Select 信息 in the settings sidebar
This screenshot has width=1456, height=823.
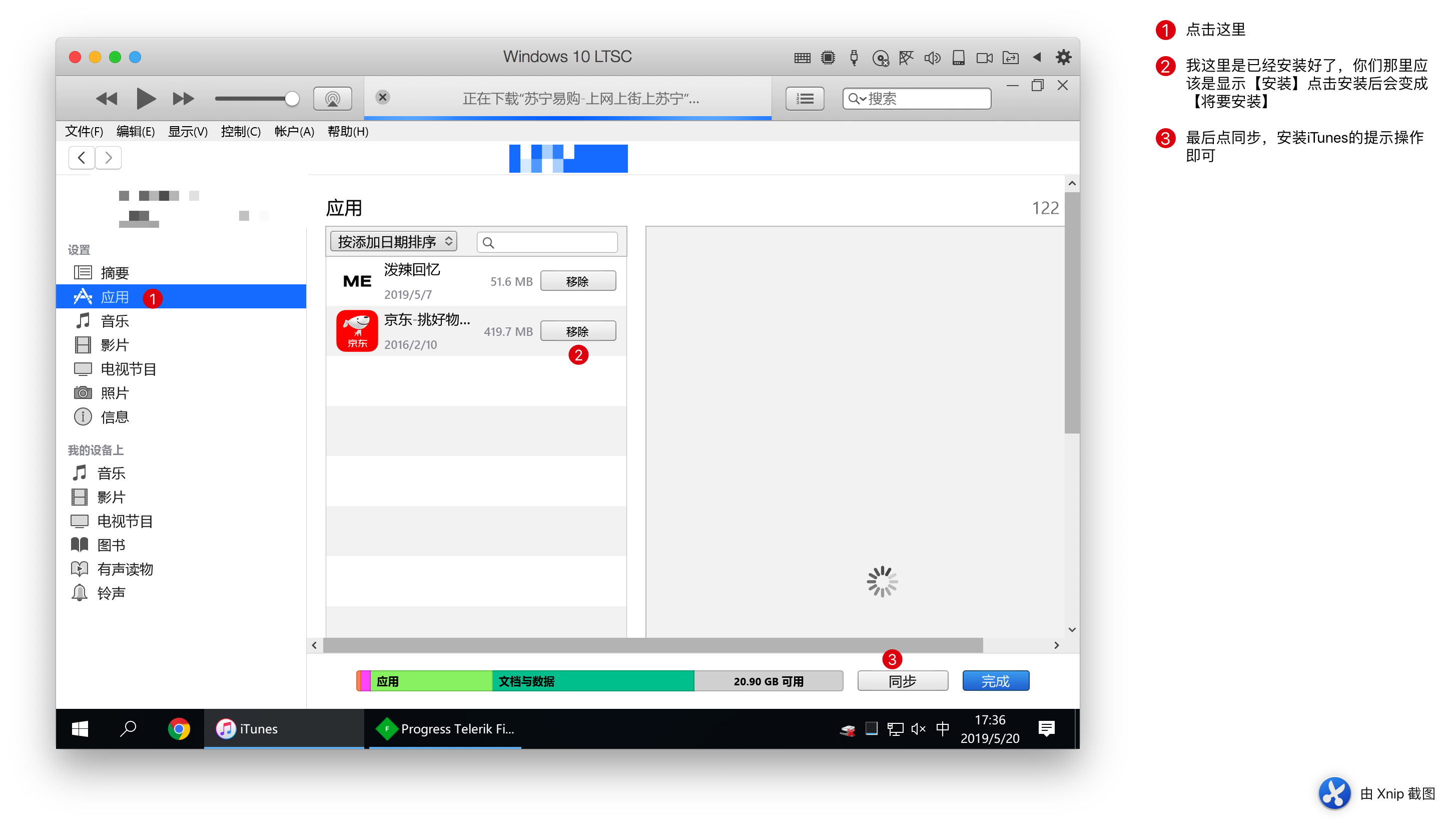click(181, 417)
